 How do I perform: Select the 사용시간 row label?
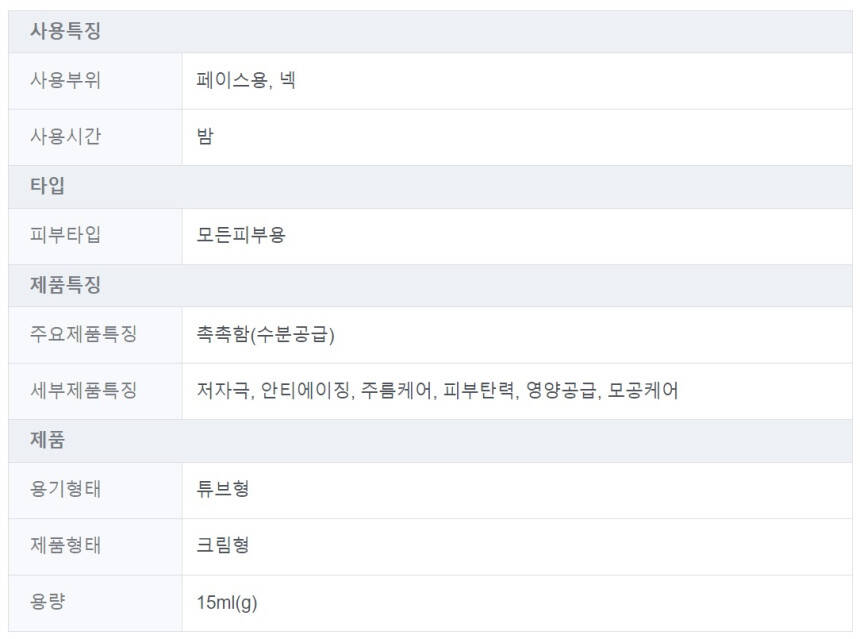click(65, 137)
